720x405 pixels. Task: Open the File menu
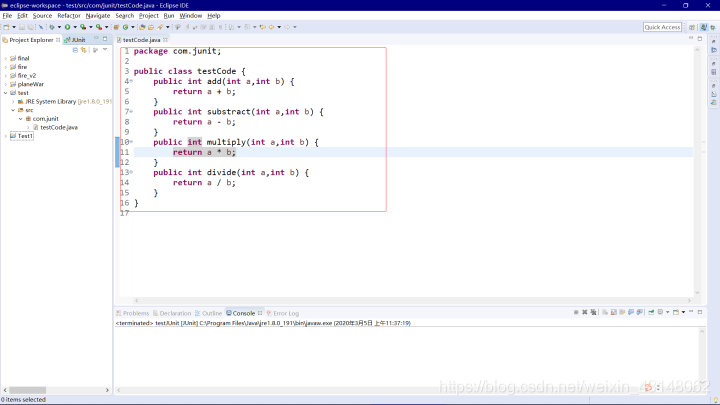pyautogui.click(x=7, y=16)
